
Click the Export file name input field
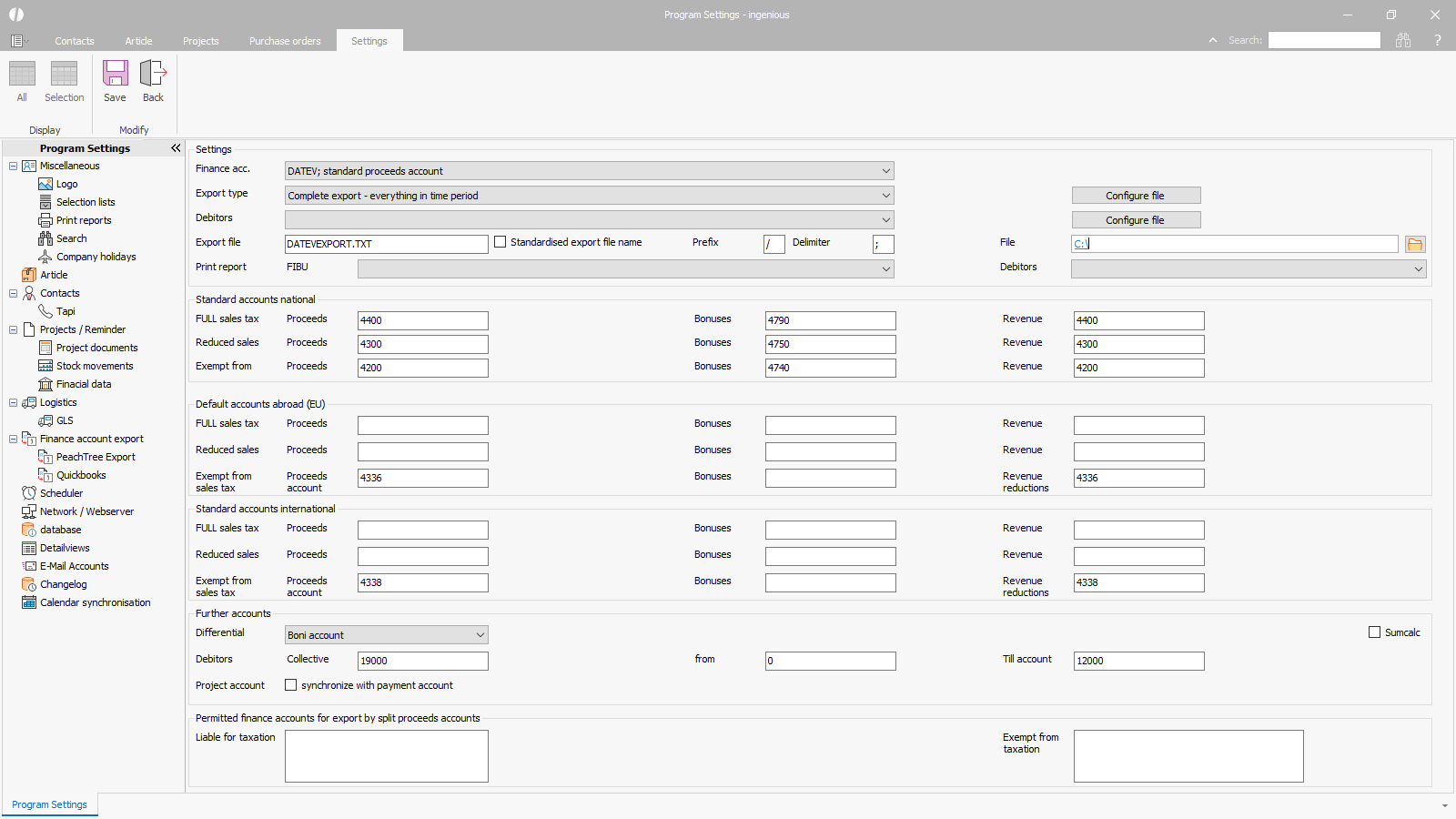pos(386,244)
